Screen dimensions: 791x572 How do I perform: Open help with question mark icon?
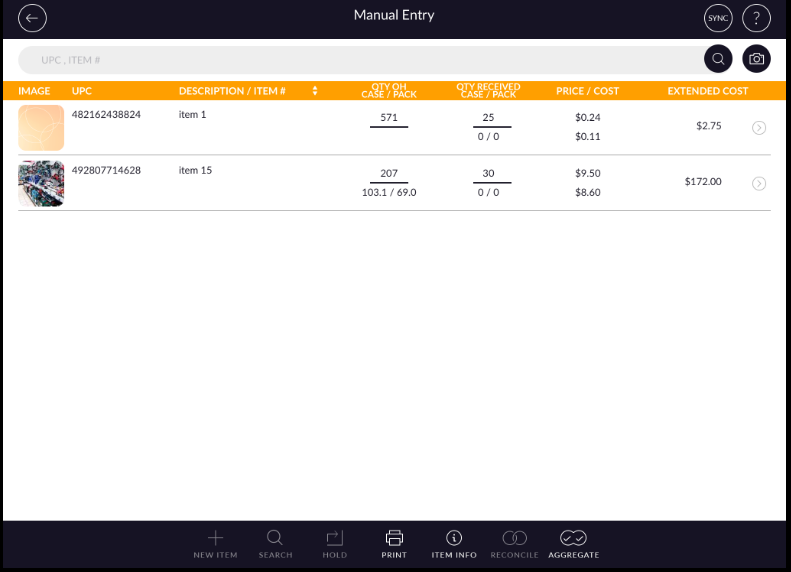click(756, 18)
